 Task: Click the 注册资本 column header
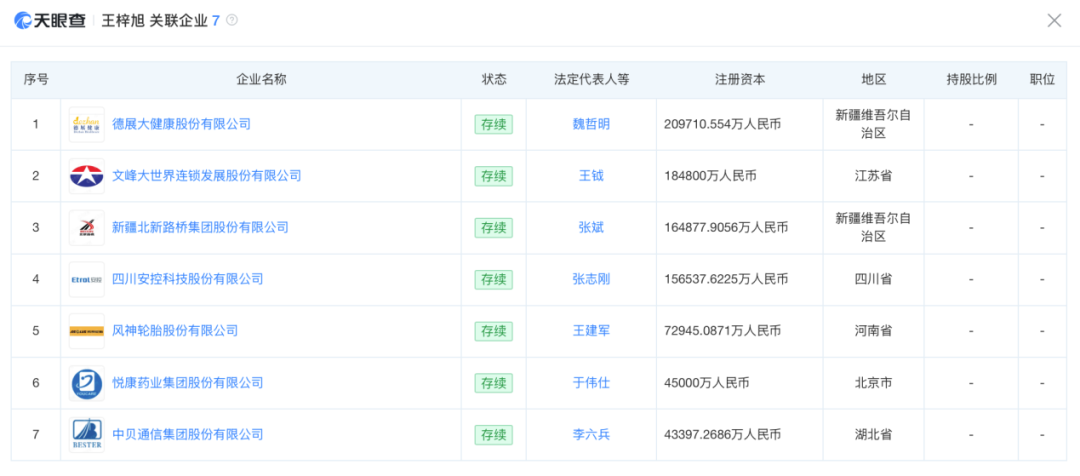tap(740, 80)
